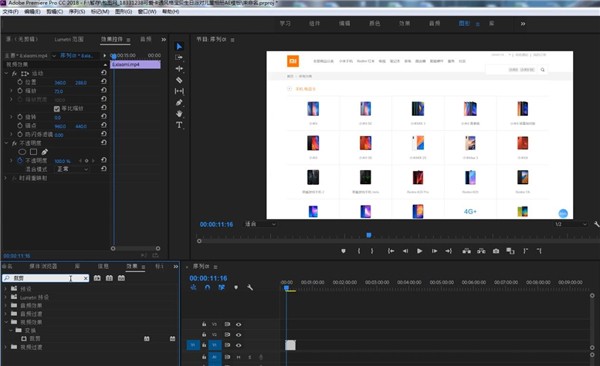Collapse the video effects folder
Viewport: 600px width, 366px height.
click(5, 322)
